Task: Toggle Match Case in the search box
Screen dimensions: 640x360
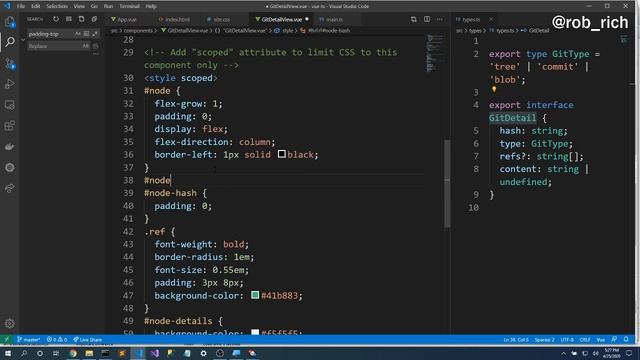Action: click(78, 34)
